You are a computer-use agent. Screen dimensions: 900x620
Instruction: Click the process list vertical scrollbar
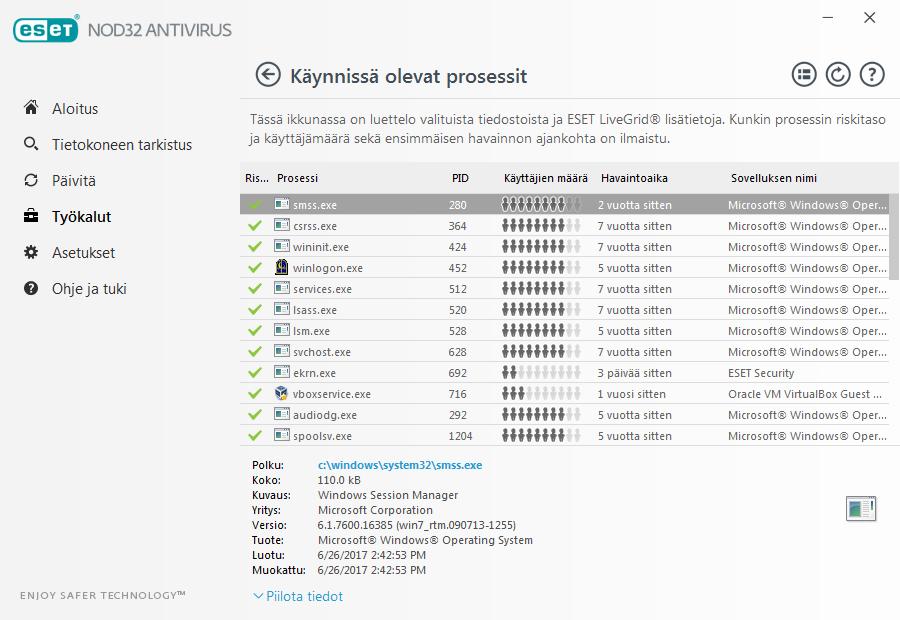894,237
